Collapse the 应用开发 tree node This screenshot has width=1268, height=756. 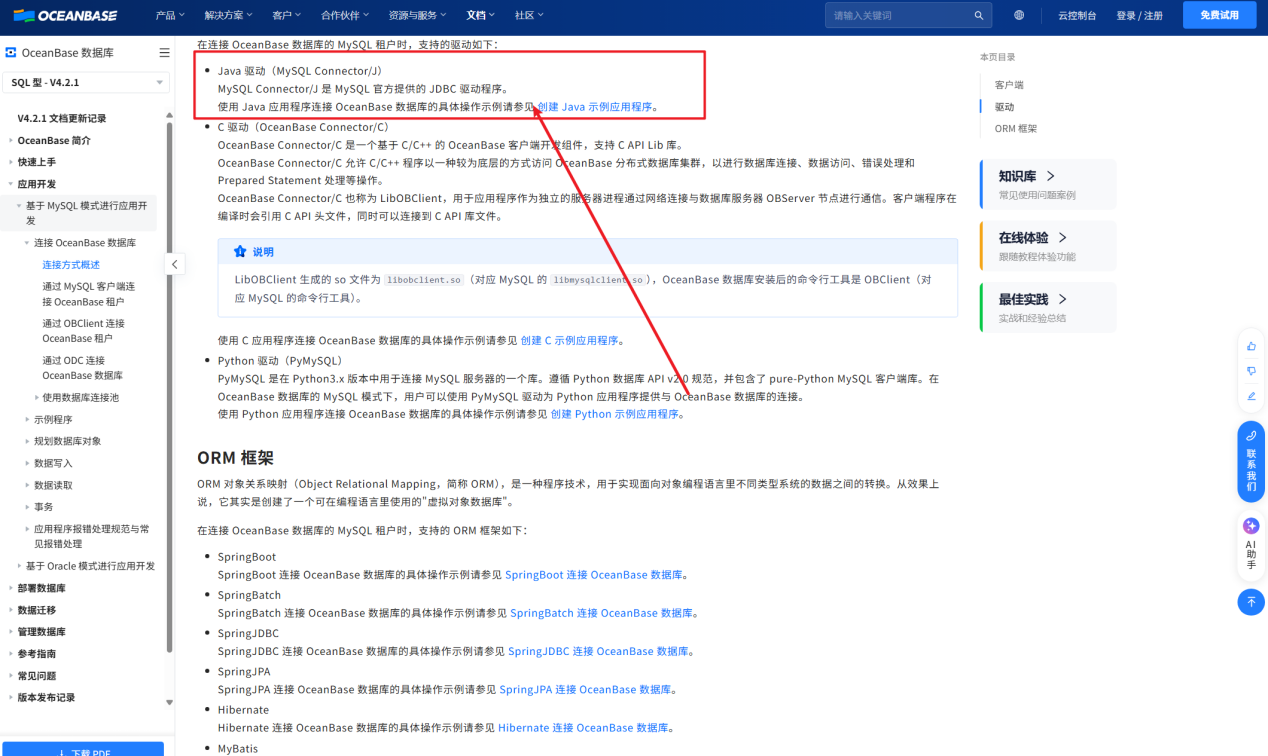(x=11, y=184)
